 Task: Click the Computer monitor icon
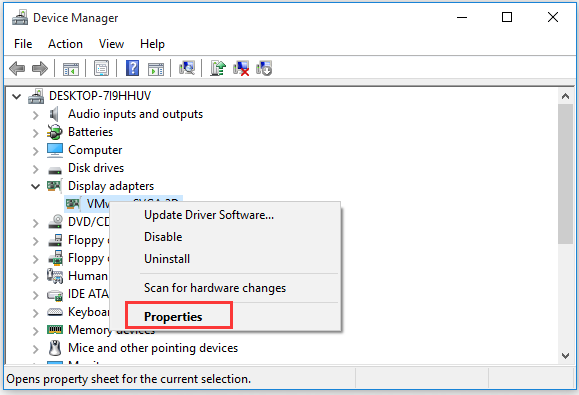pyautogui.click(x=55, y=150)
